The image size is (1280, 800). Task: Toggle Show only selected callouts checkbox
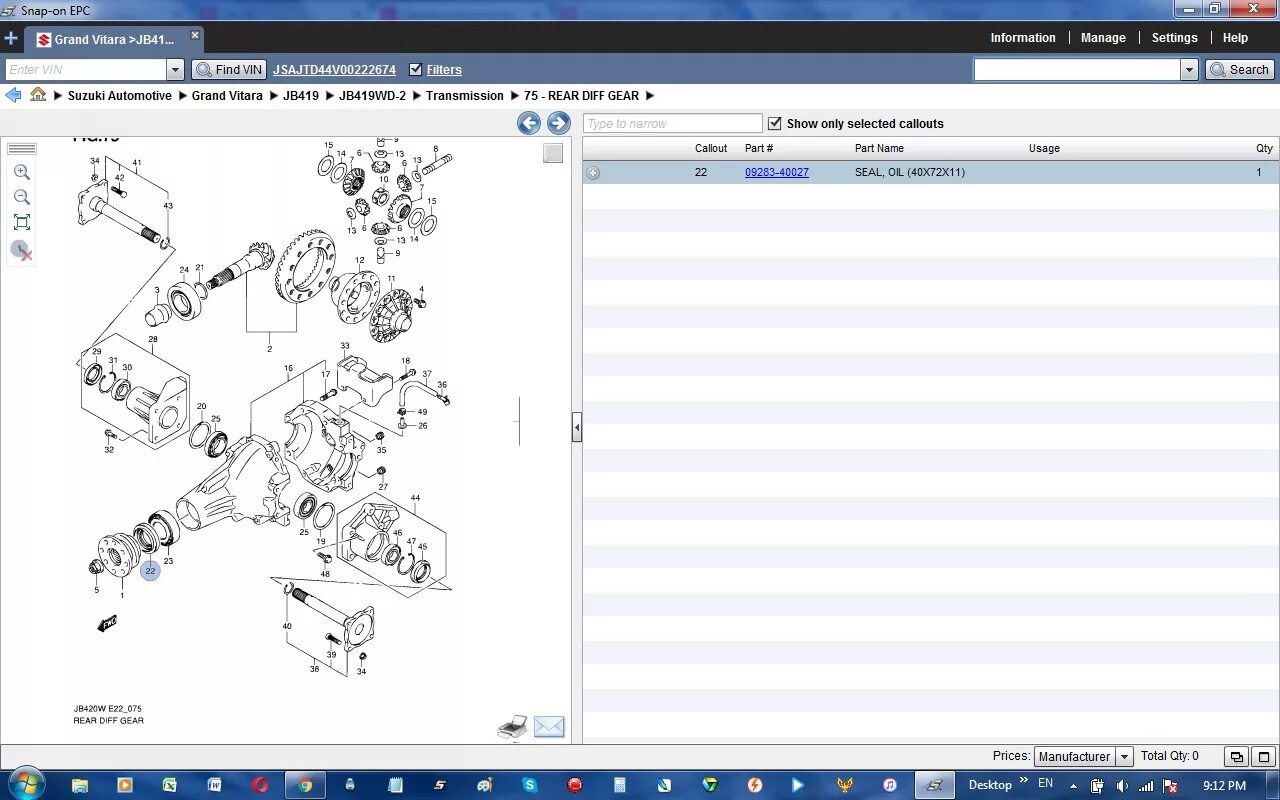(774, 123)
